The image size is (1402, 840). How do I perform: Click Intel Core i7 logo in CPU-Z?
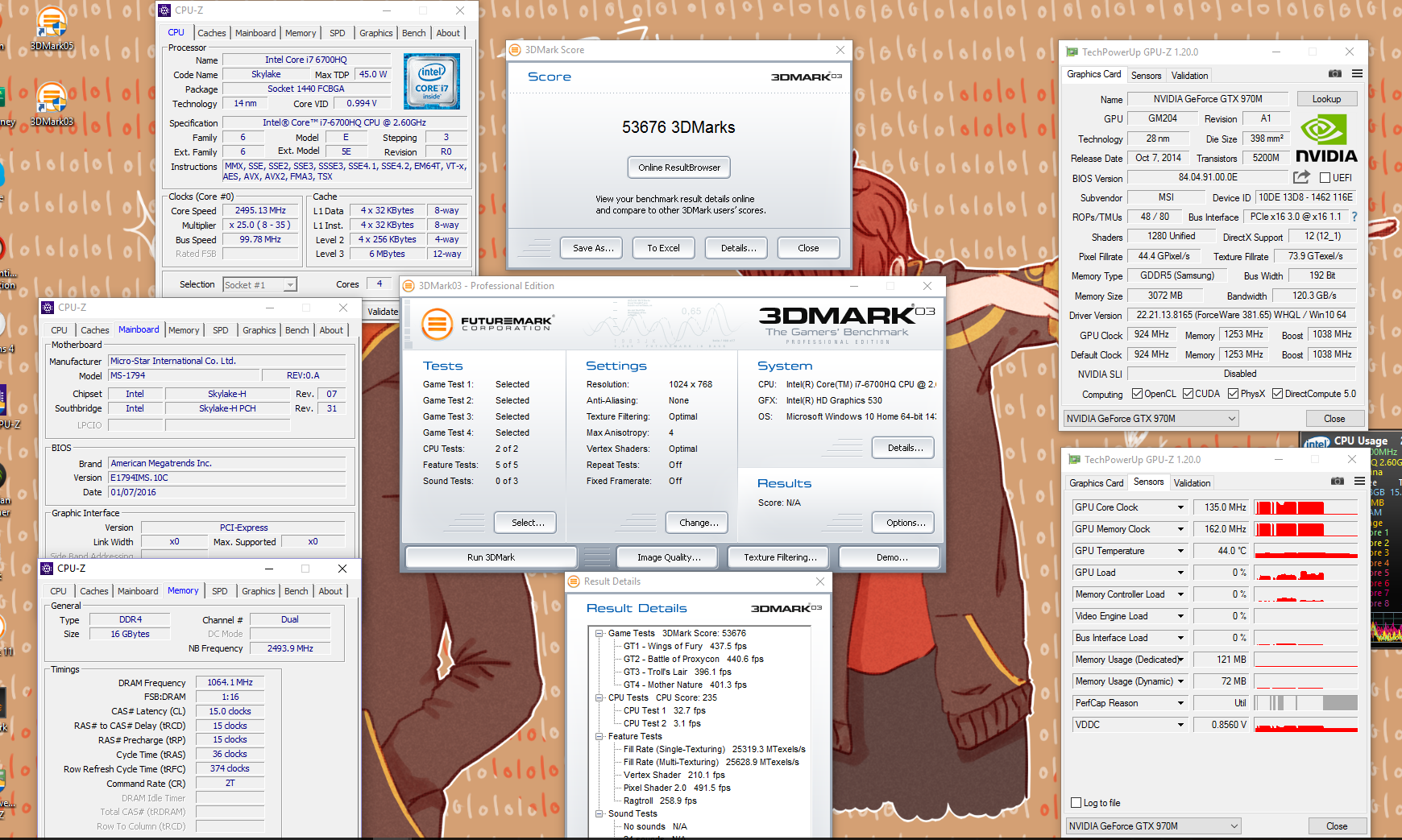point(432,81)
